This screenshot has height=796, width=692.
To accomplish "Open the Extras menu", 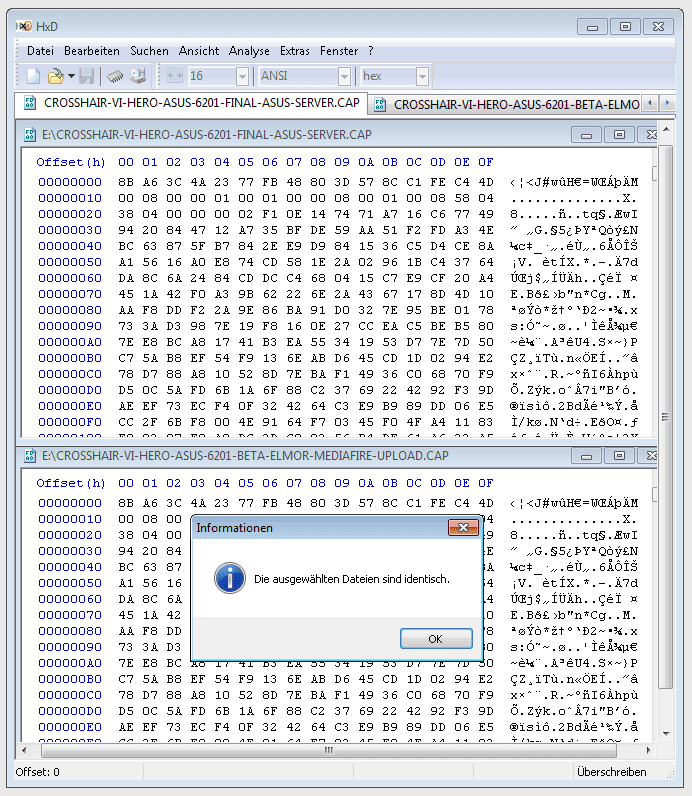I will (x=294, y=51).
